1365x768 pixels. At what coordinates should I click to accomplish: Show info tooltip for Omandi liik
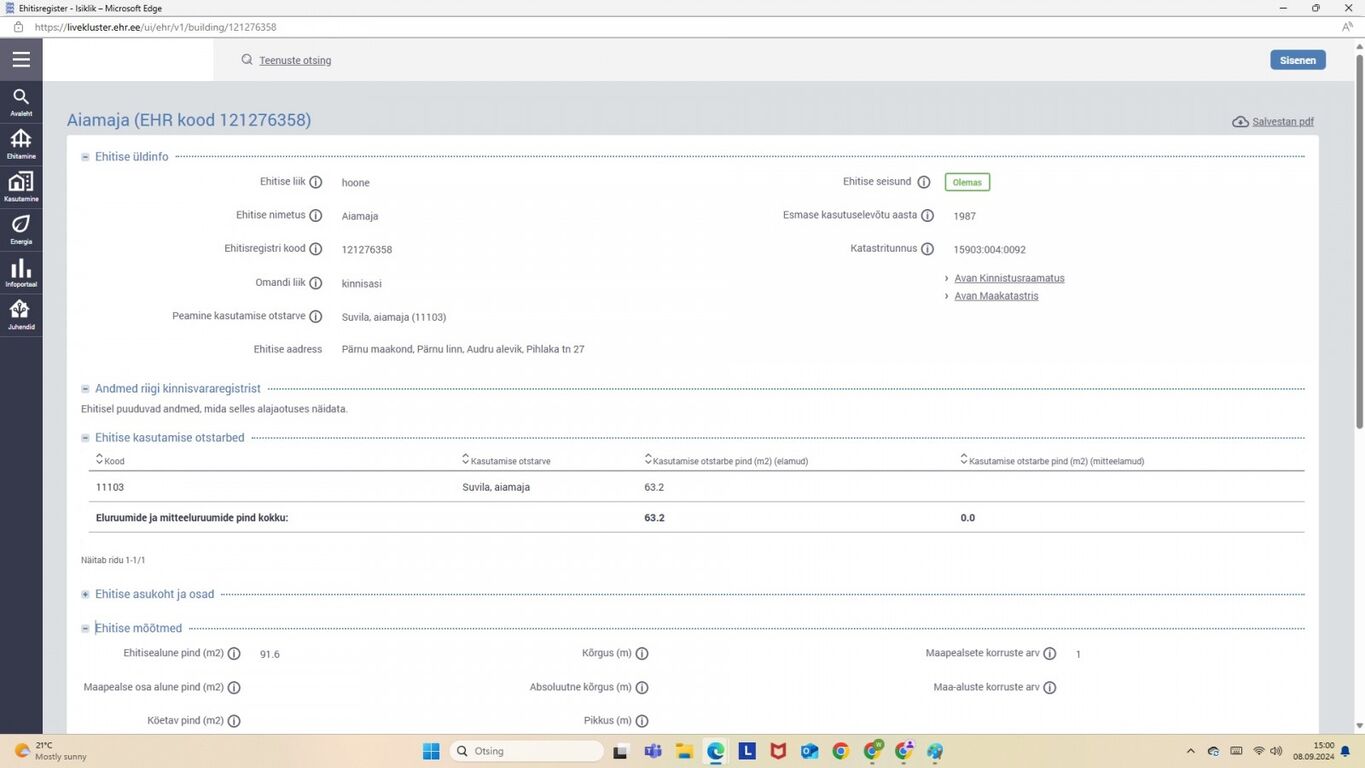[316, 283]
